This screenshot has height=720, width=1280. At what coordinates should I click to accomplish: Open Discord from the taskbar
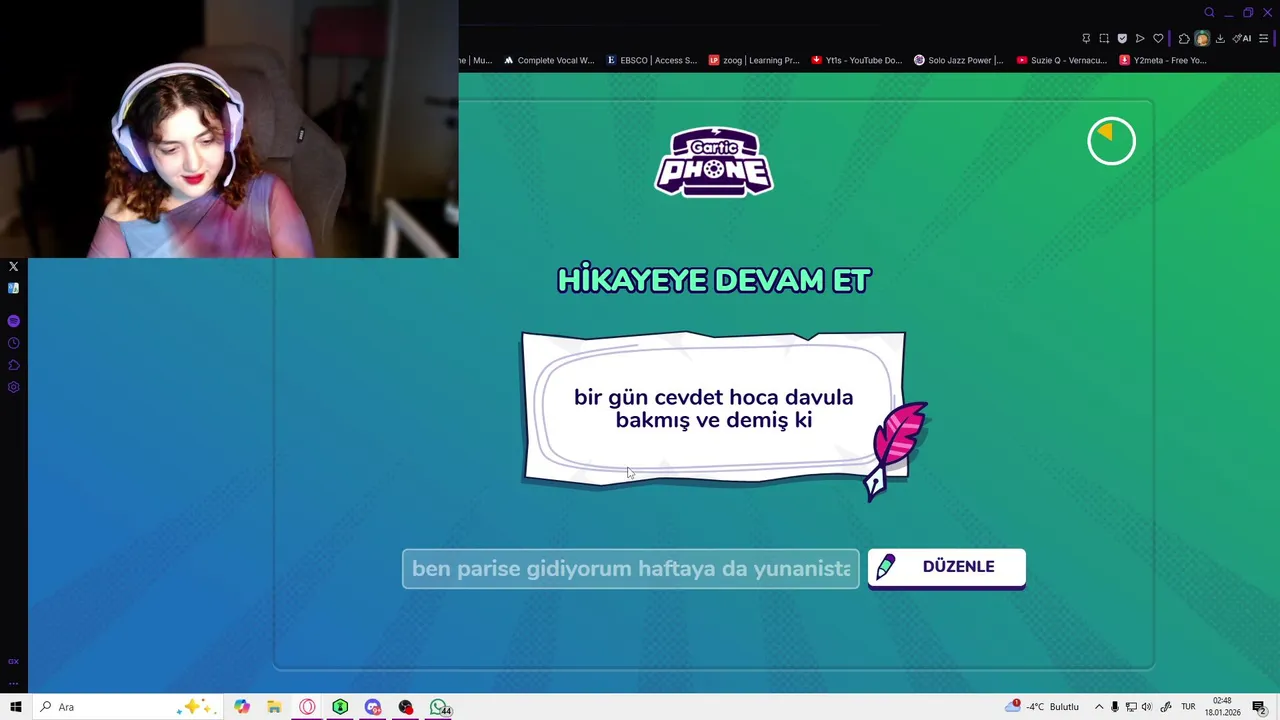click(373, 707)
